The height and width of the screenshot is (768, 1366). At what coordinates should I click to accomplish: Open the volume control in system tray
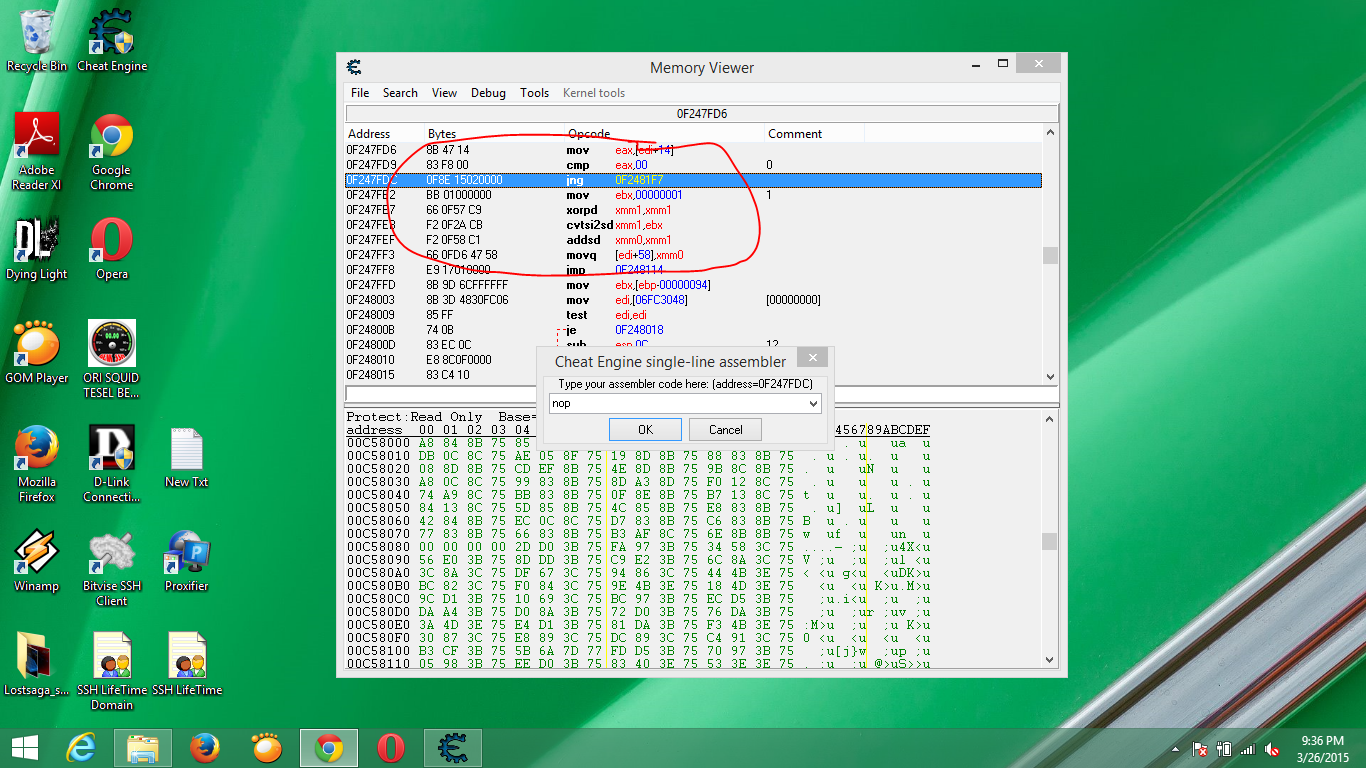point(1273,749)
